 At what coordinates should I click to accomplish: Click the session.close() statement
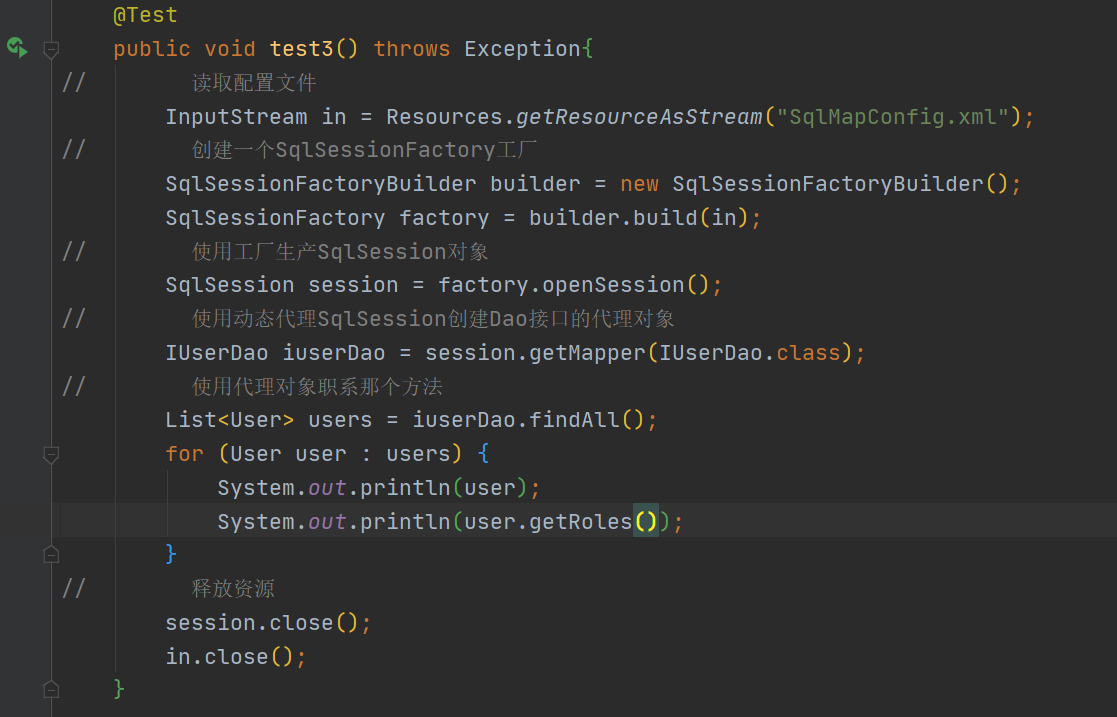[x=269, y=623]
